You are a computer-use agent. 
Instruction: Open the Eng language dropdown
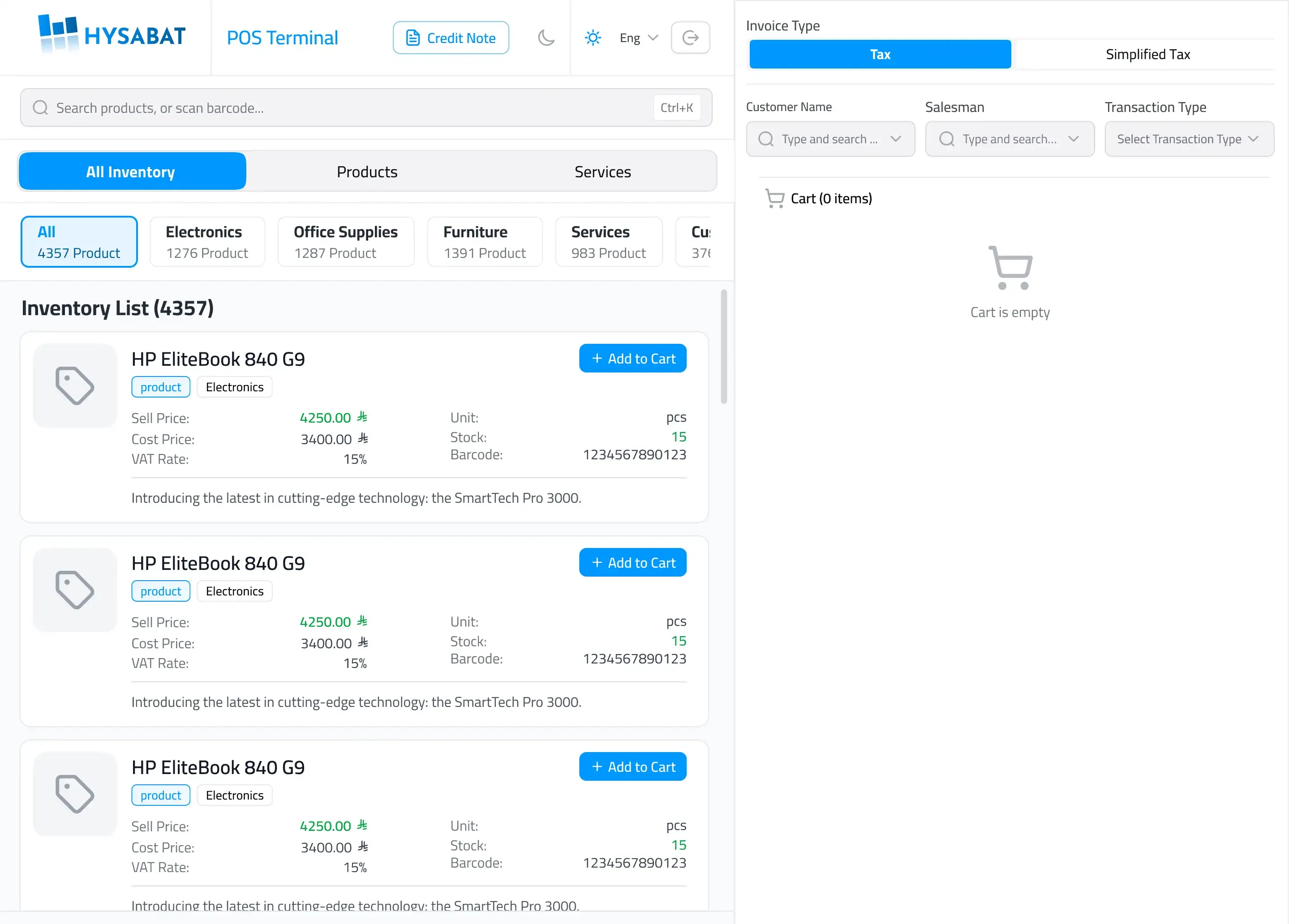coord(638,38)
